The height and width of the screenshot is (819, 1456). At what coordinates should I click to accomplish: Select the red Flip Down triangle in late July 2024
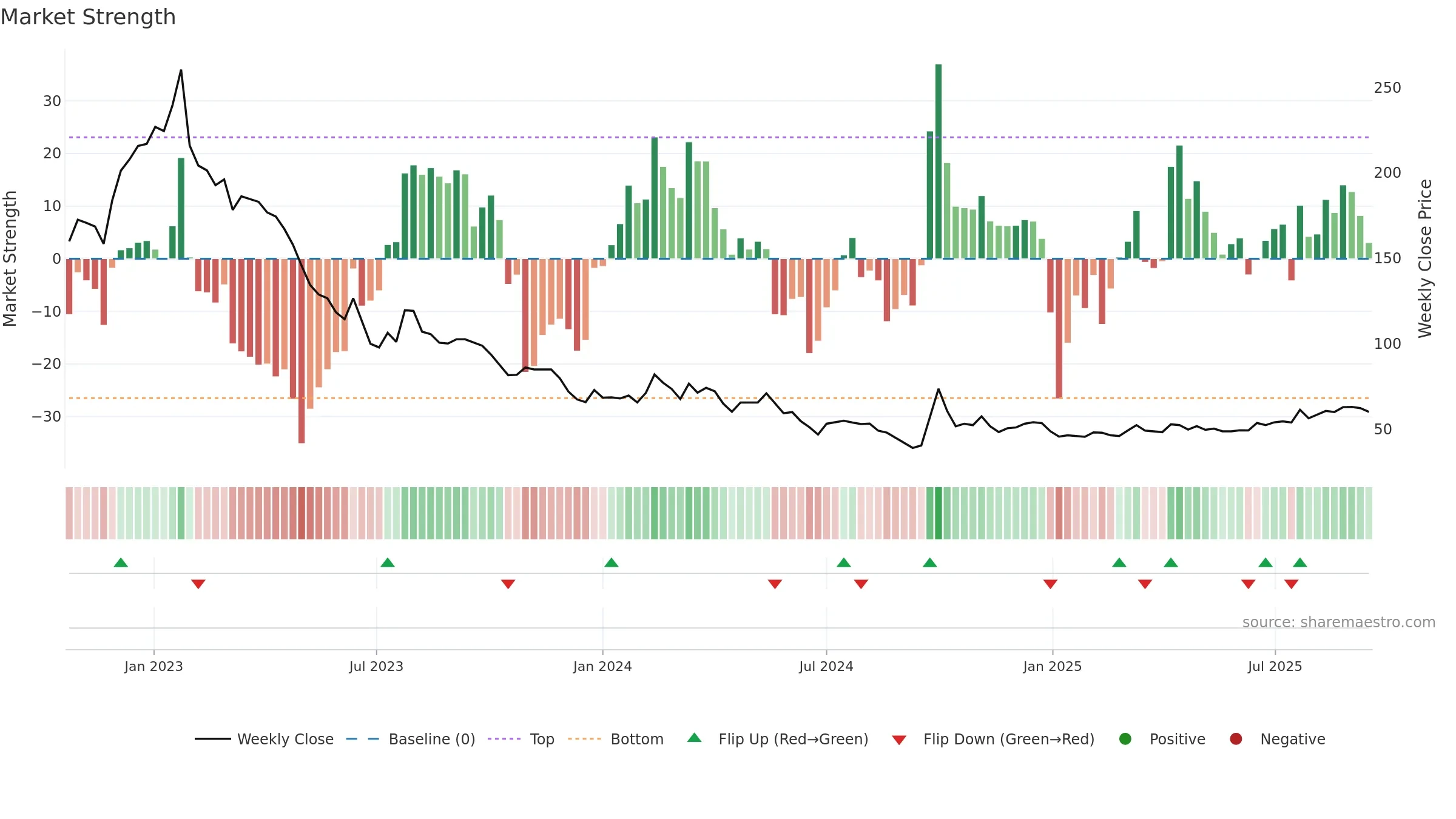861,584
